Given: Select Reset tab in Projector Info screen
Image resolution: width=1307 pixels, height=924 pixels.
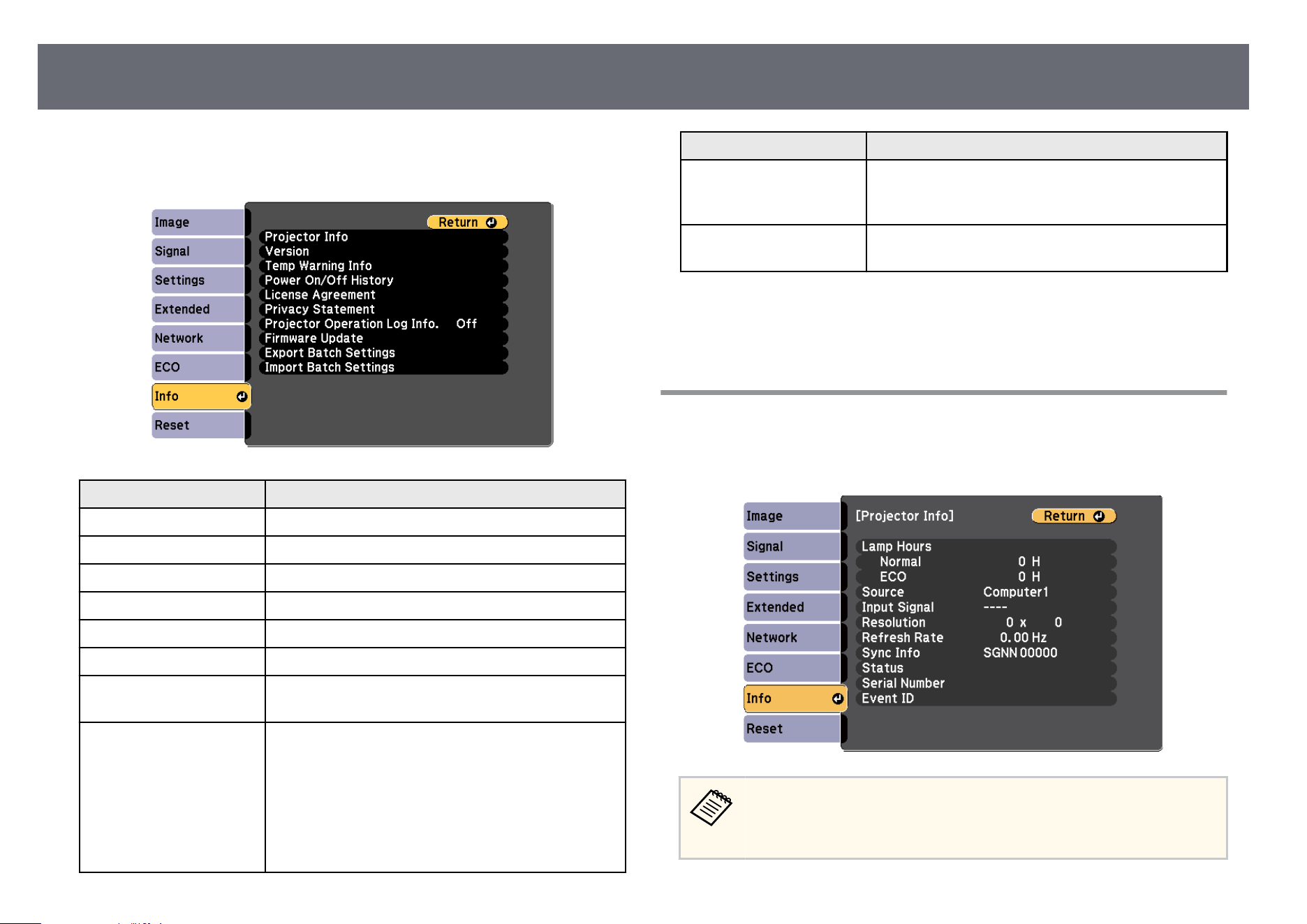Looking at the screenshot, I should [x=792, y=729].
